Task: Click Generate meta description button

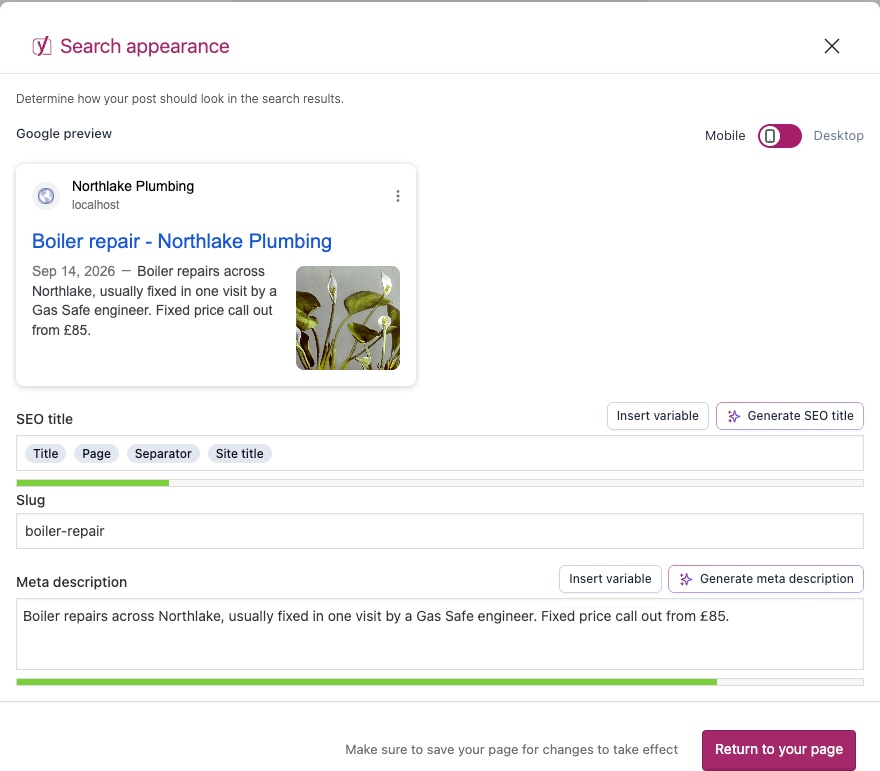Action: (x=766, y=579)
